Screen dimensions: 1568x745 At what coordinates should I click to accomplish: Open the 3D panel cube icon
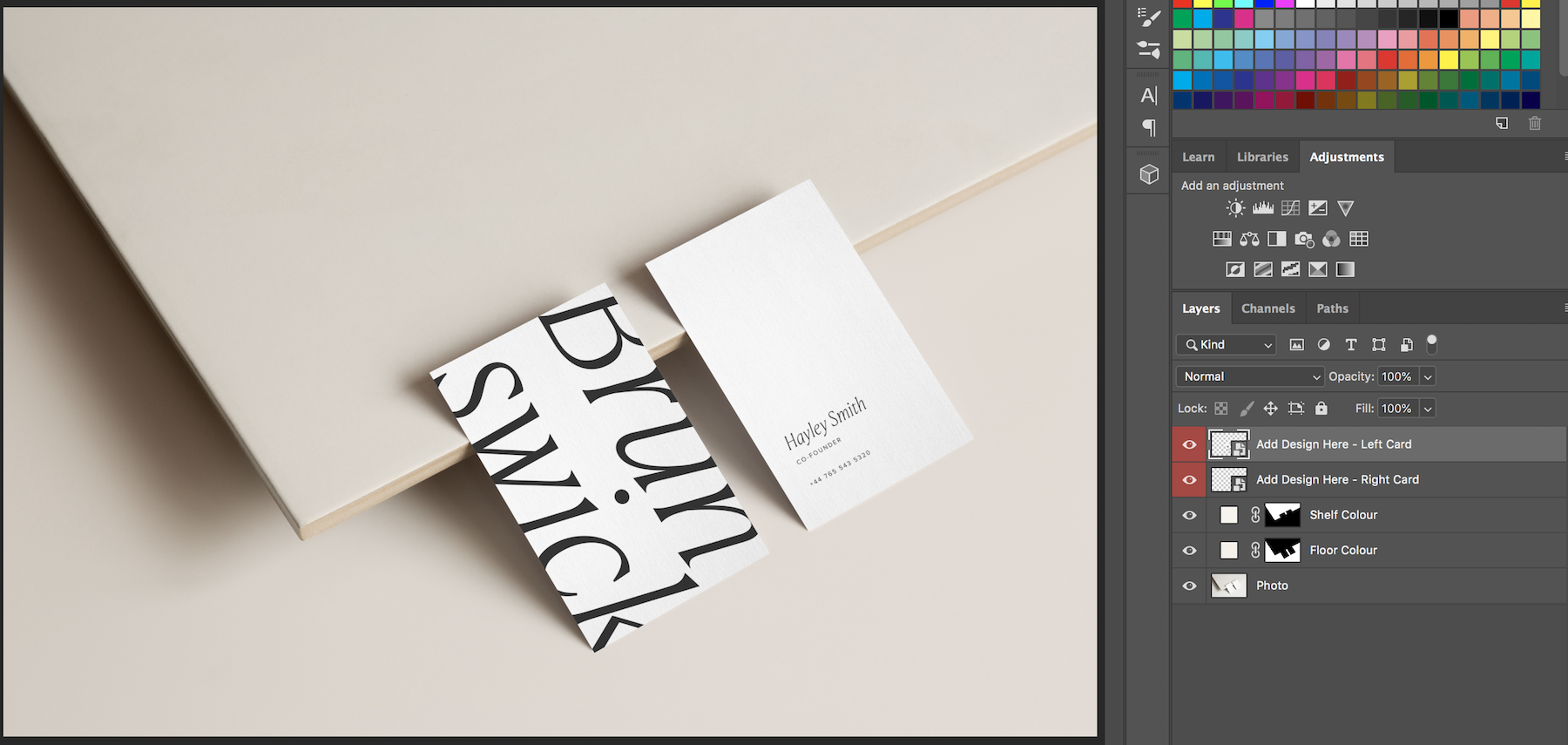click(1149, 174)
